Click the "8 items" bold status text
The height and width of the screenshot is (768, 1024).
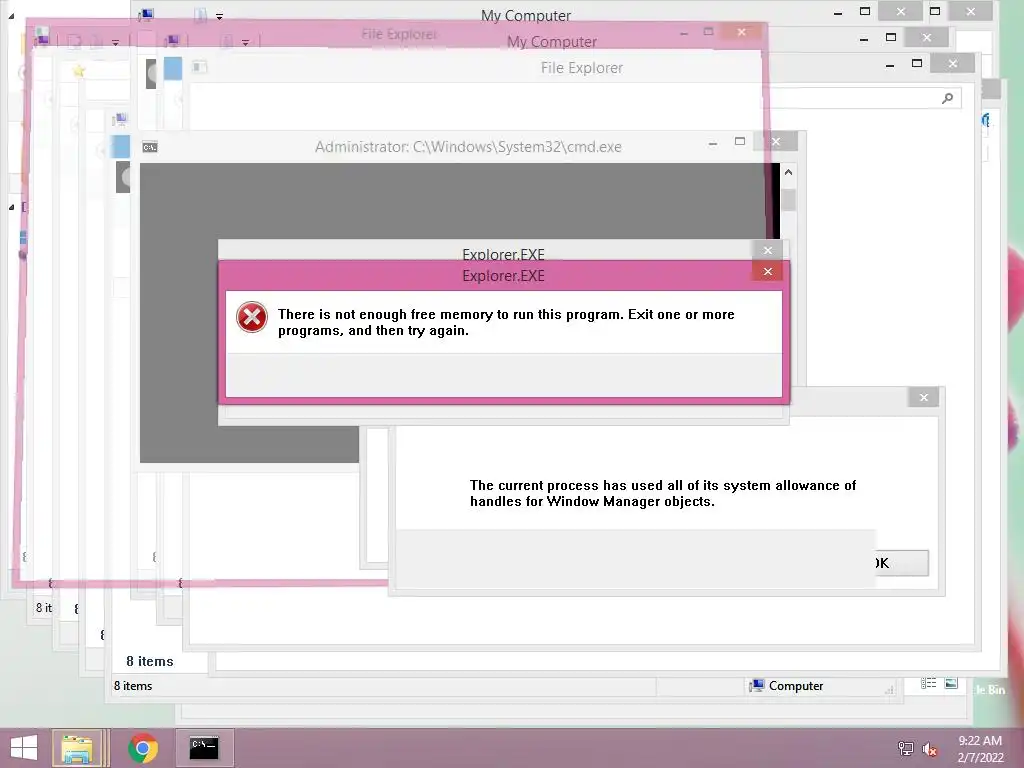[150, 662]
